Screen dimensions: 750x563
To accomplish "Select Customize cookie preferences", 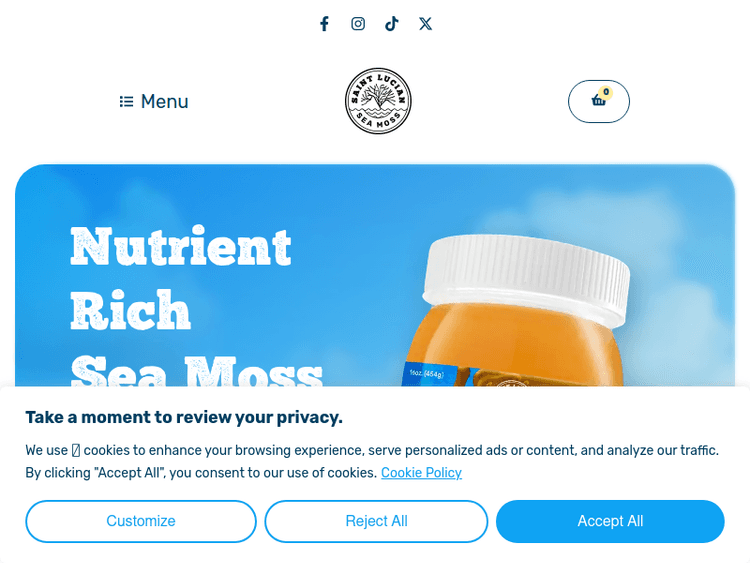I will (141, 521).
